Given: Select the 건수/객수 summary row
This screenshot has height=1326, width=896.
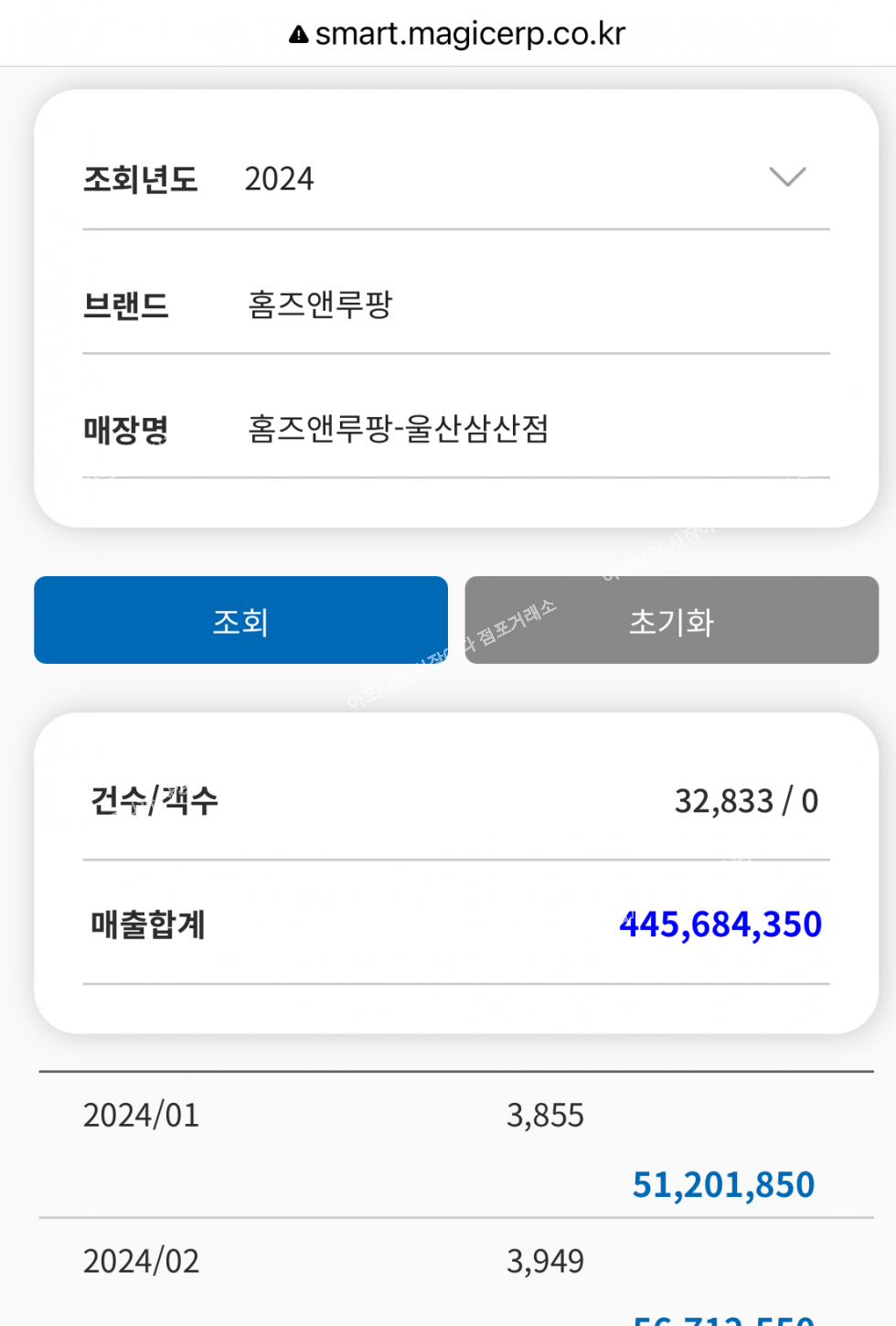Looking at the screenshot, I should [456, 800].
